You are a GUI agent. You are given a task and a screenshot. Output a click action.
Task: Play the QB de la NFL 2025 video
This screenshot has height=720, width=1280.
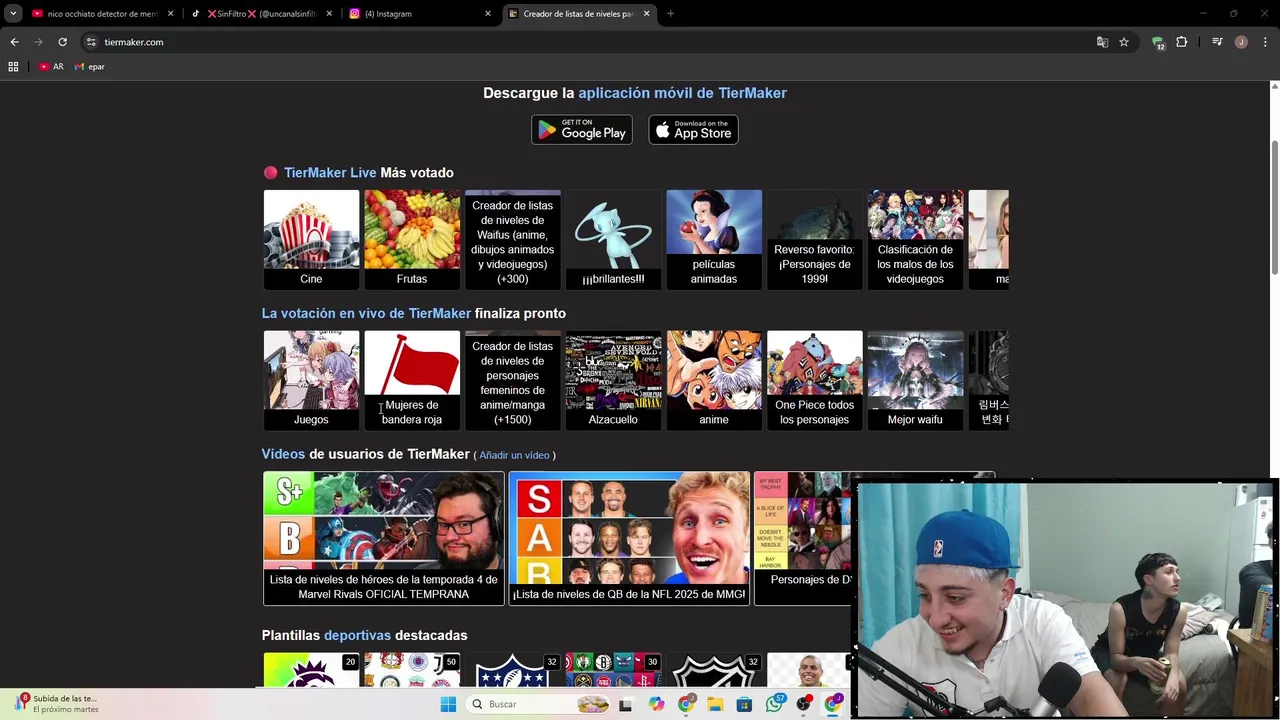point(629,538)
